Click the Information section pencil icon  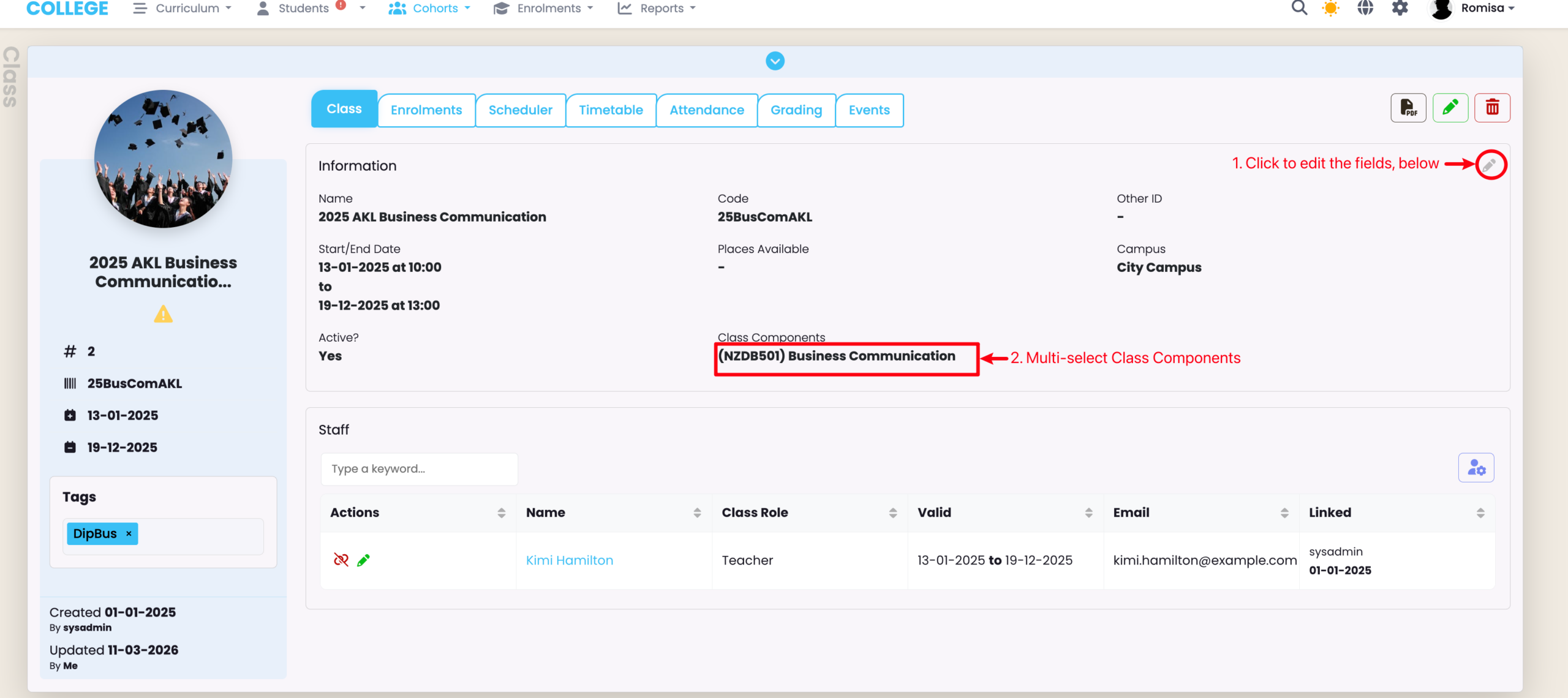1490,165
